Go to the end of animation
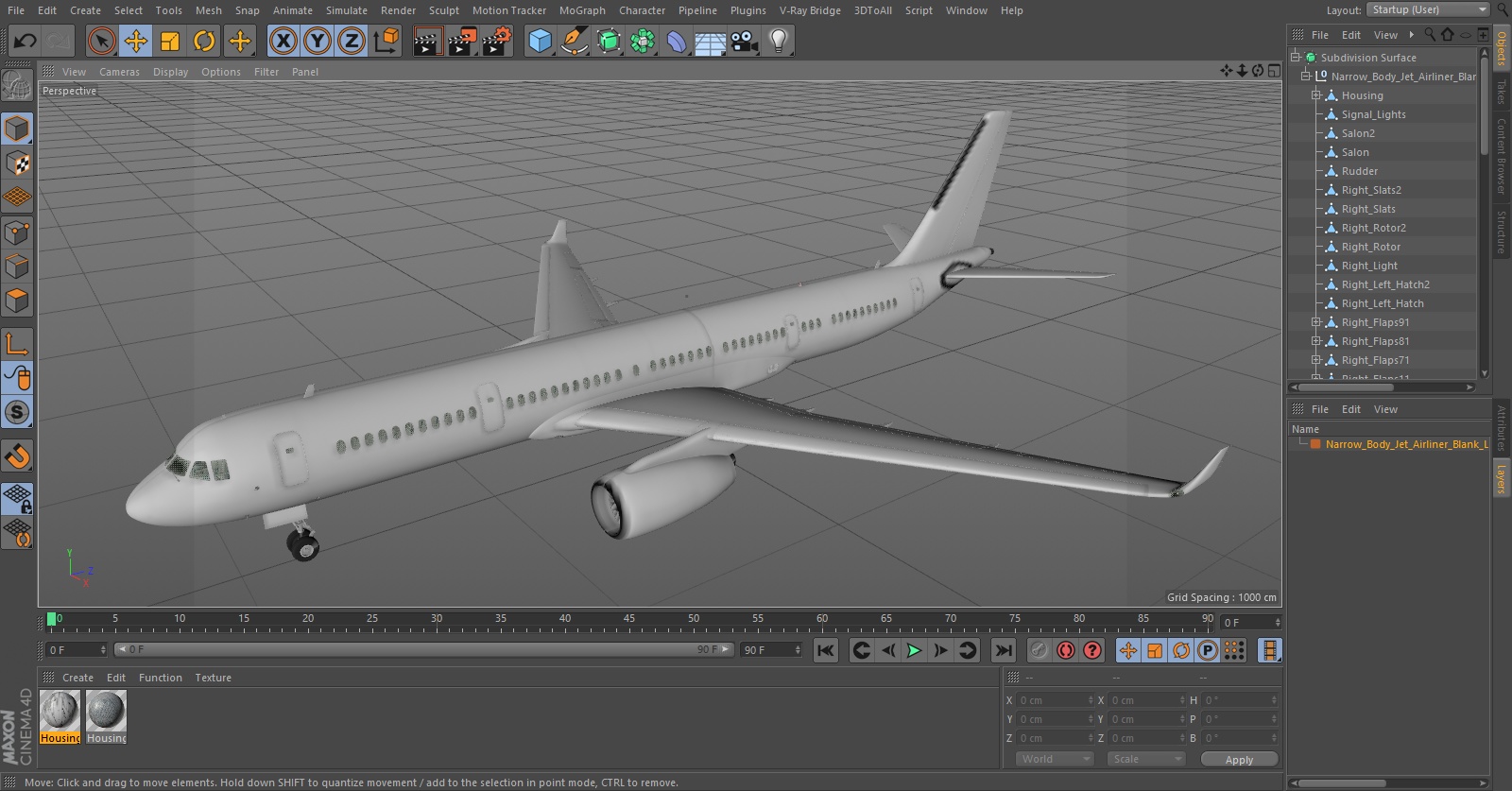This screenshot has height=791, width=1512. 1004,650
